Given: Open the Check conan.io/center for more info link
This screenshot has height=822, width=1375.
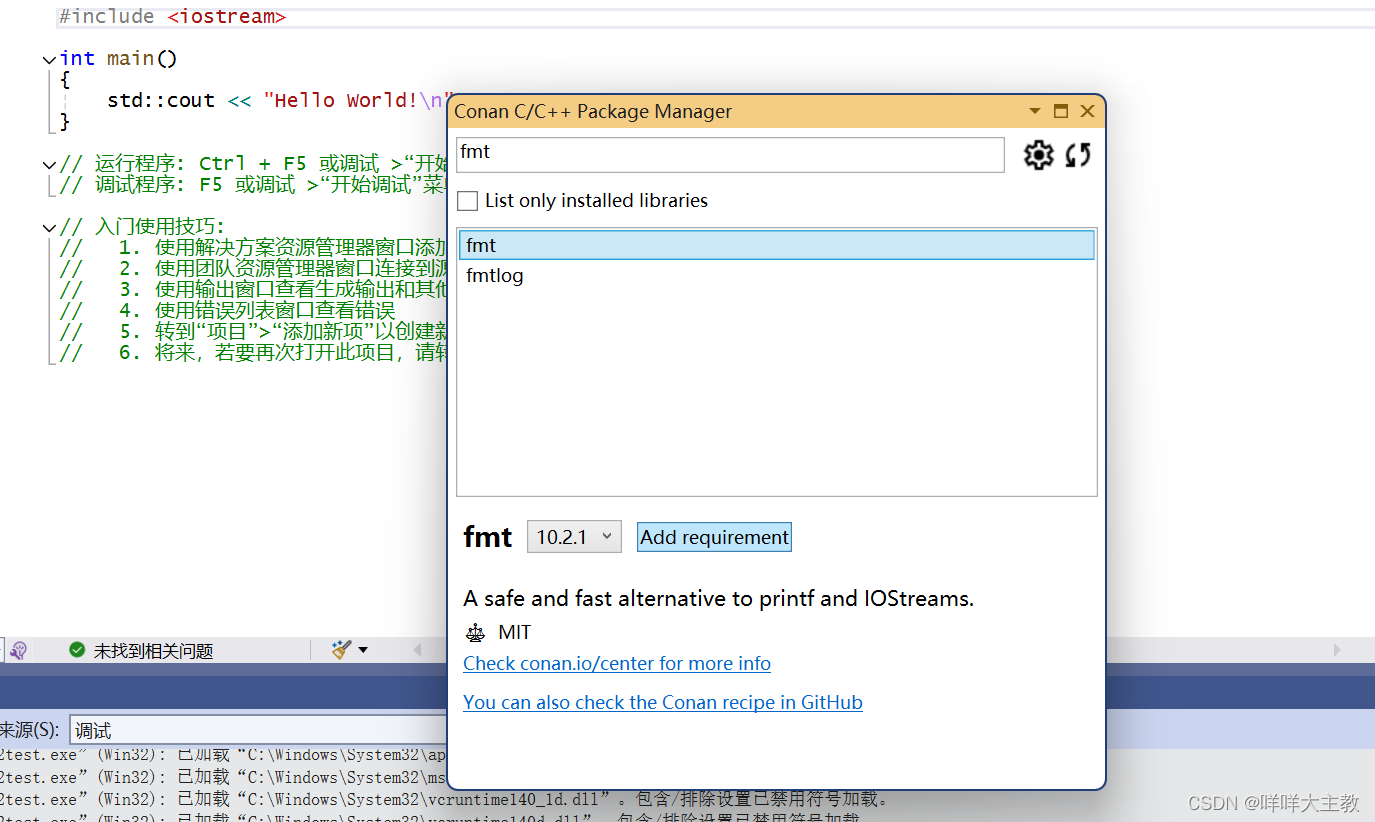Looking at the screenshot, I should click(x=616, y=663).
